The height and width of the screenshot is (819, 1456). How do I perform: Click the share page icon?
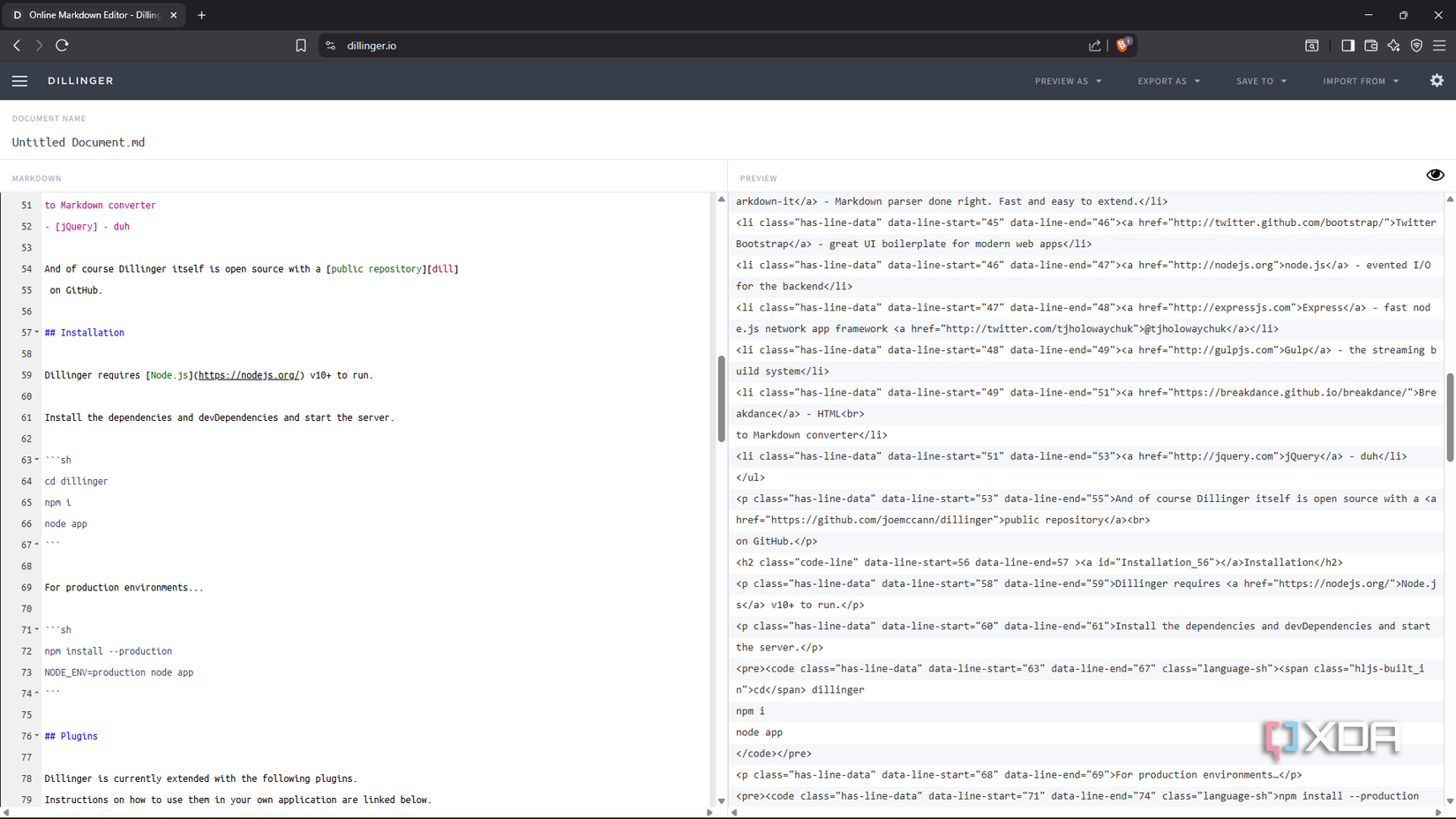[x=1094, y=45]
